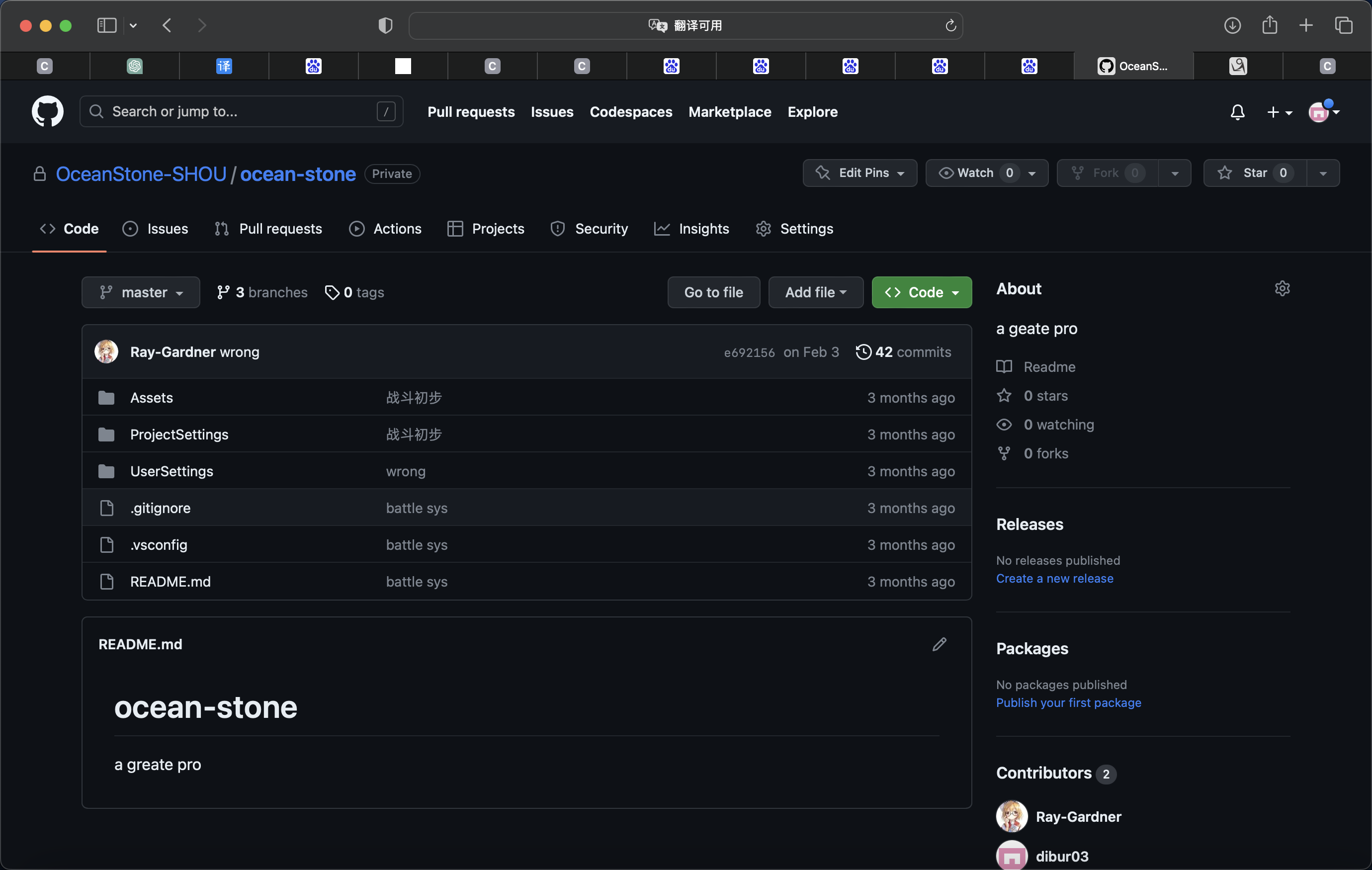This screenshot has height=870, width=1372.
Task: Toggle the Star button for this repository
Action: [1254, 173]
